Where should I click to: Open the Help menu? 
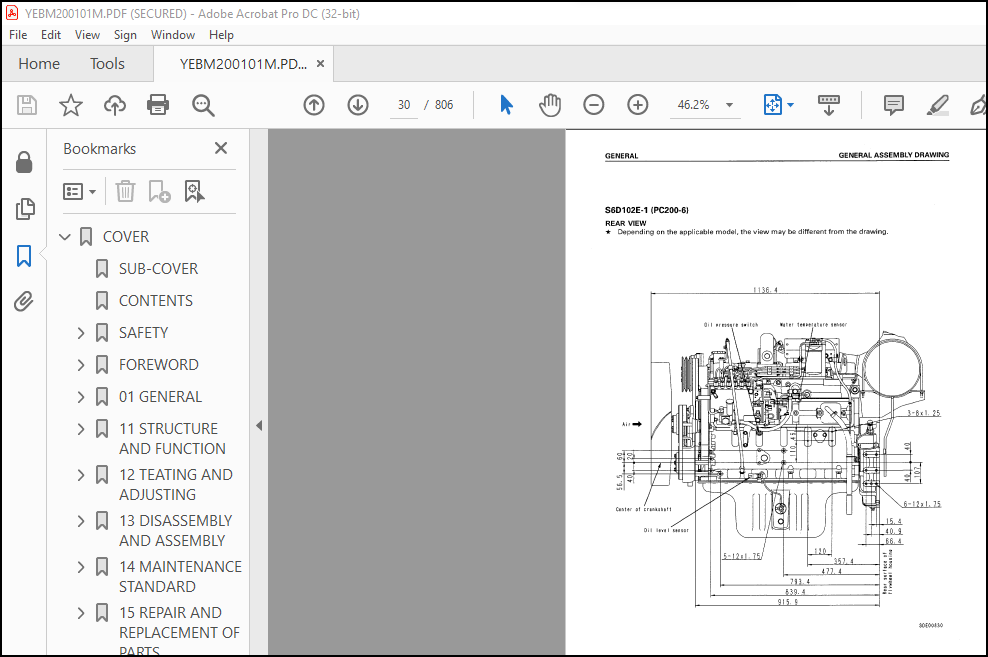[221, 35]
